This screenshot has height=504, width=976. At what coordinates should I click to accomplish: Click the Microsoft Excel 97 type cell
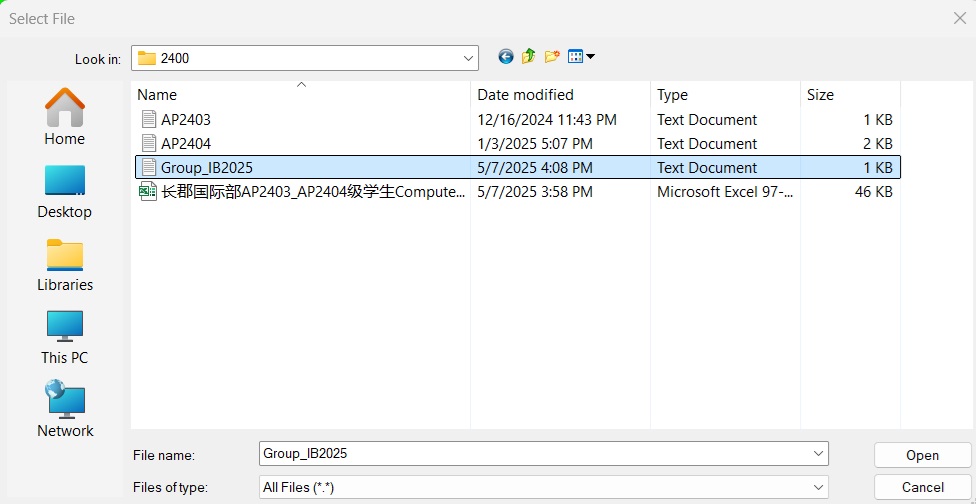(725, 192)
